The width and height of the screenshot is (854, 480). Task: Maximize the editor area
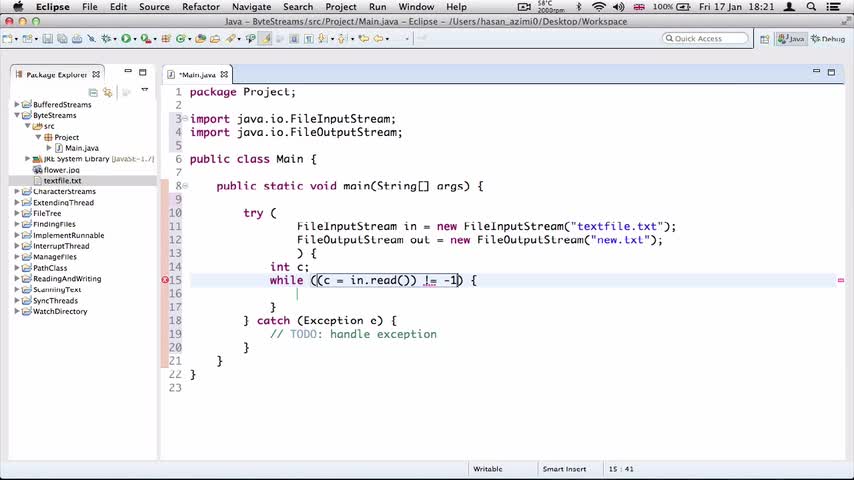[x=831, y=71]
